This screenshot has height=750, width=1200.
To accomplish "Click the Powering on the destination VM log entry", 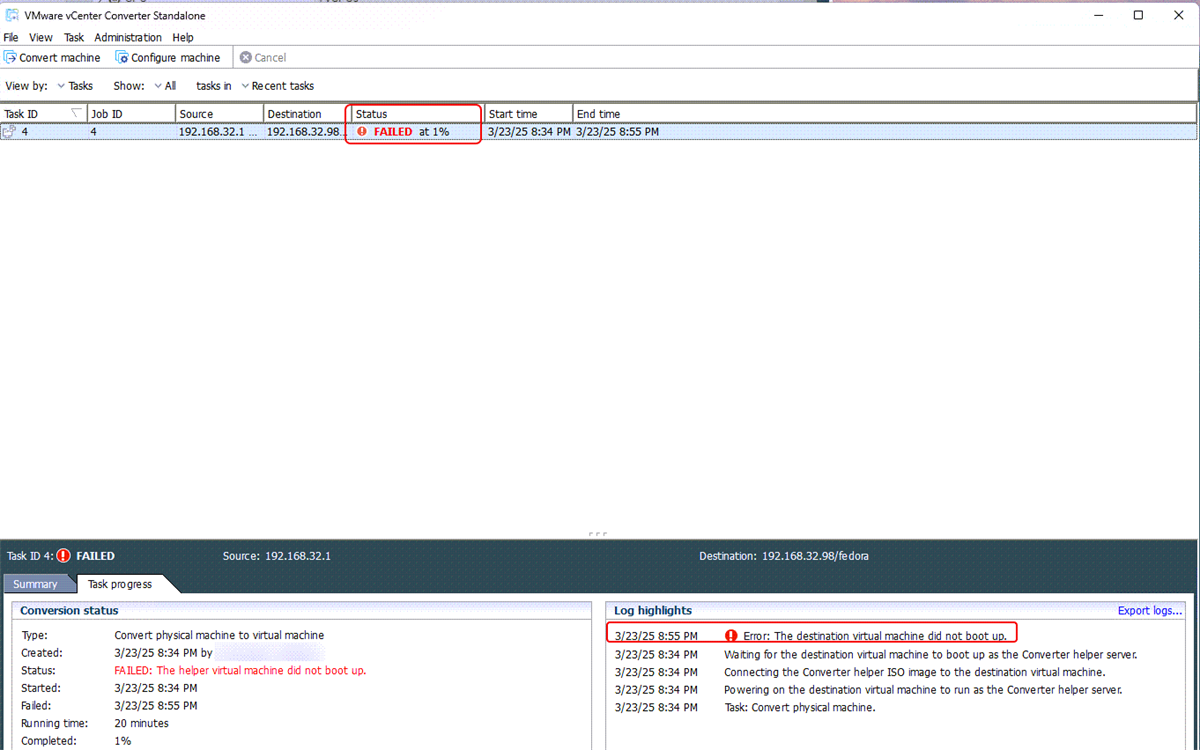I will (x=923, y=690).
